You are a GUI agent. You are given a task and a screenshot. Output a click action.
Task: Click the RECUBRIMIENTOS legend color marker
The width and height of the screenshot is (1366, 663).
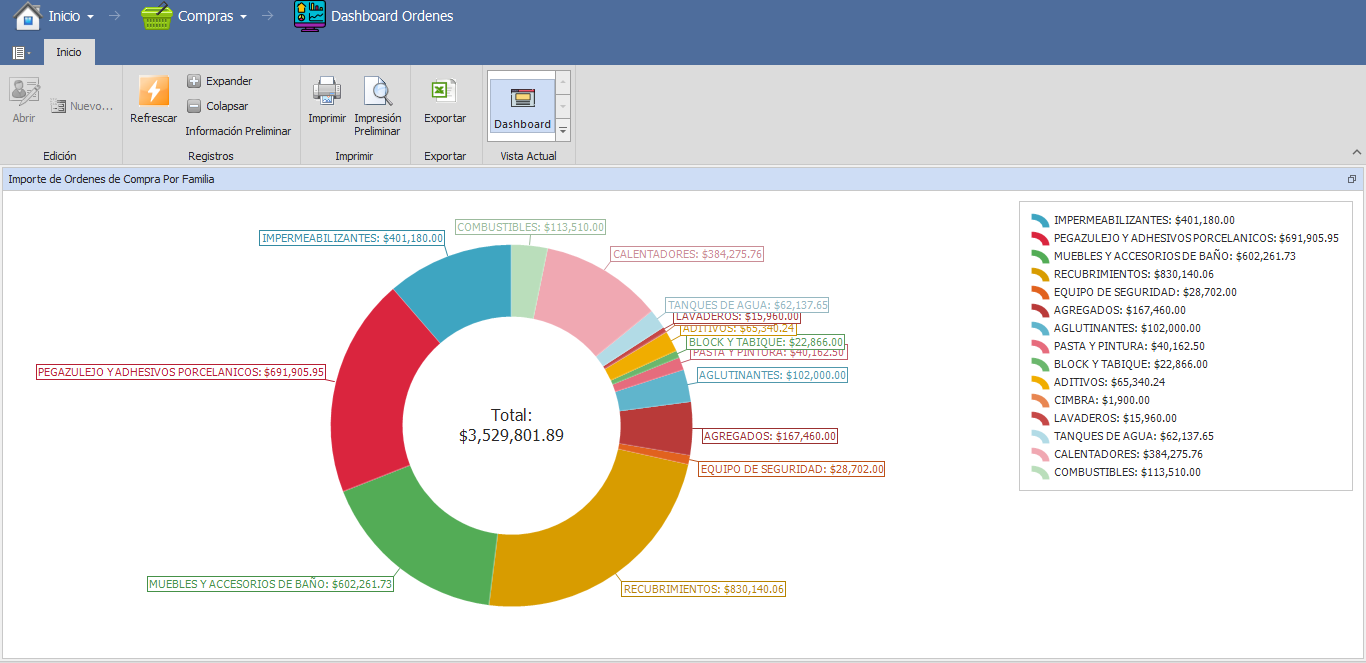[x=1040, y=274]
